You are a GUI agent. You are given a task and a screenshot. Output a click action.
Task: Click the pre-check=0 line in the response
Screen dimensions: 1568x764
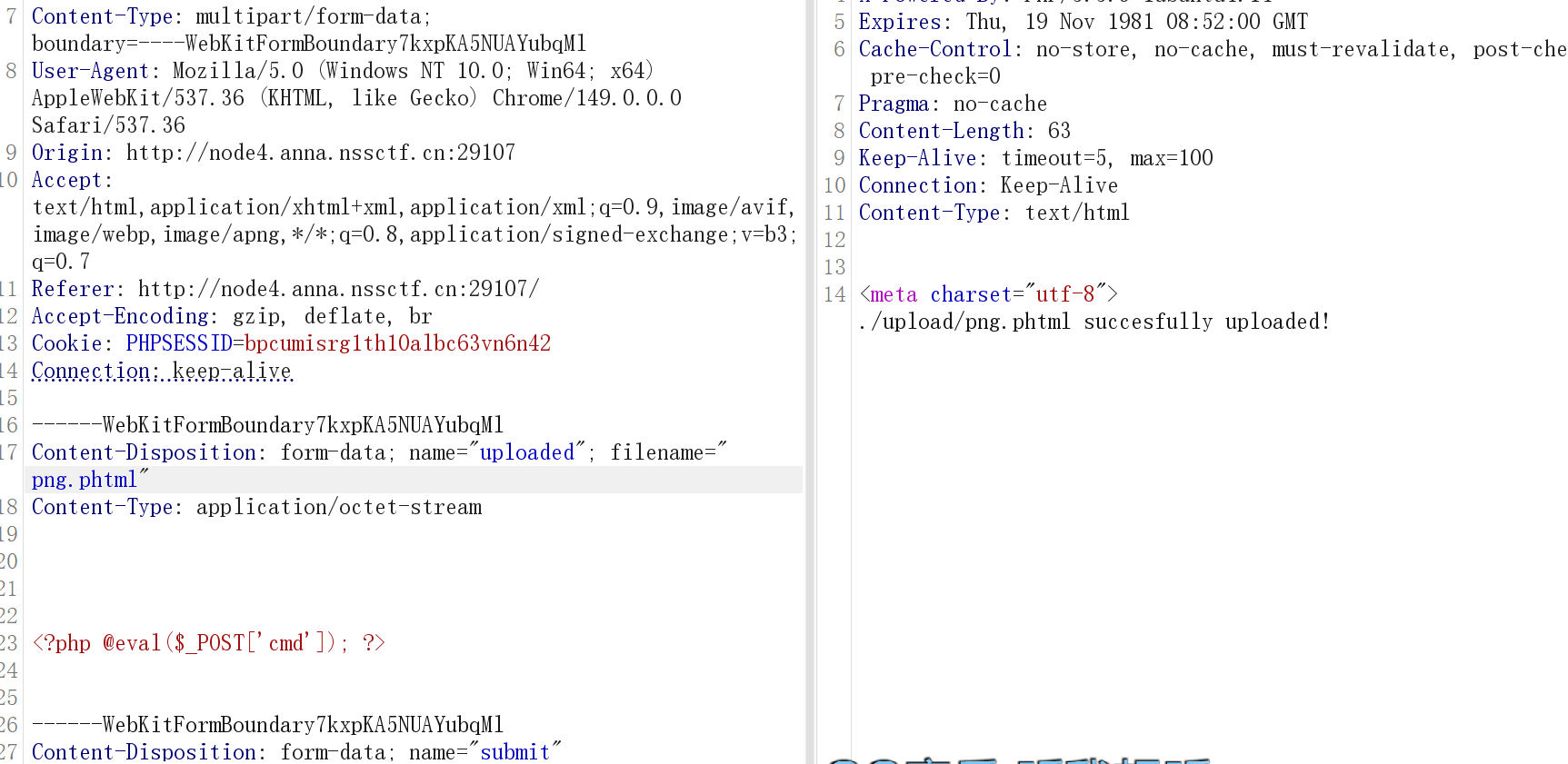click(935, 76)
